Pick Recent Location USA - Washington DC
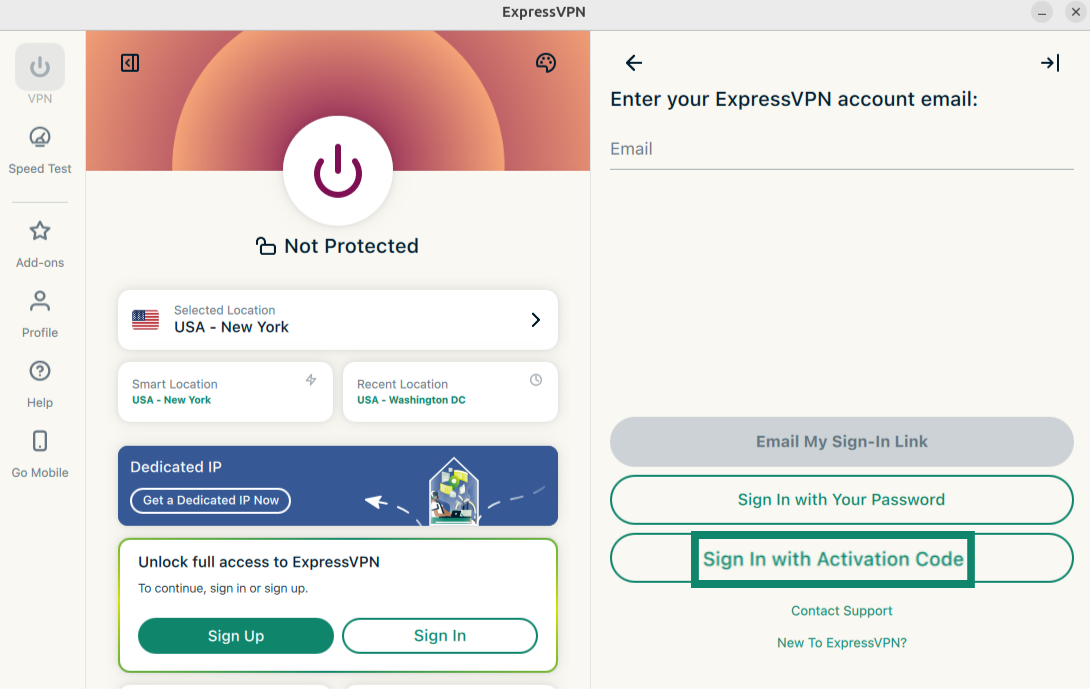The width and height of the screenshot is (1090, 689). click(450, 392)
